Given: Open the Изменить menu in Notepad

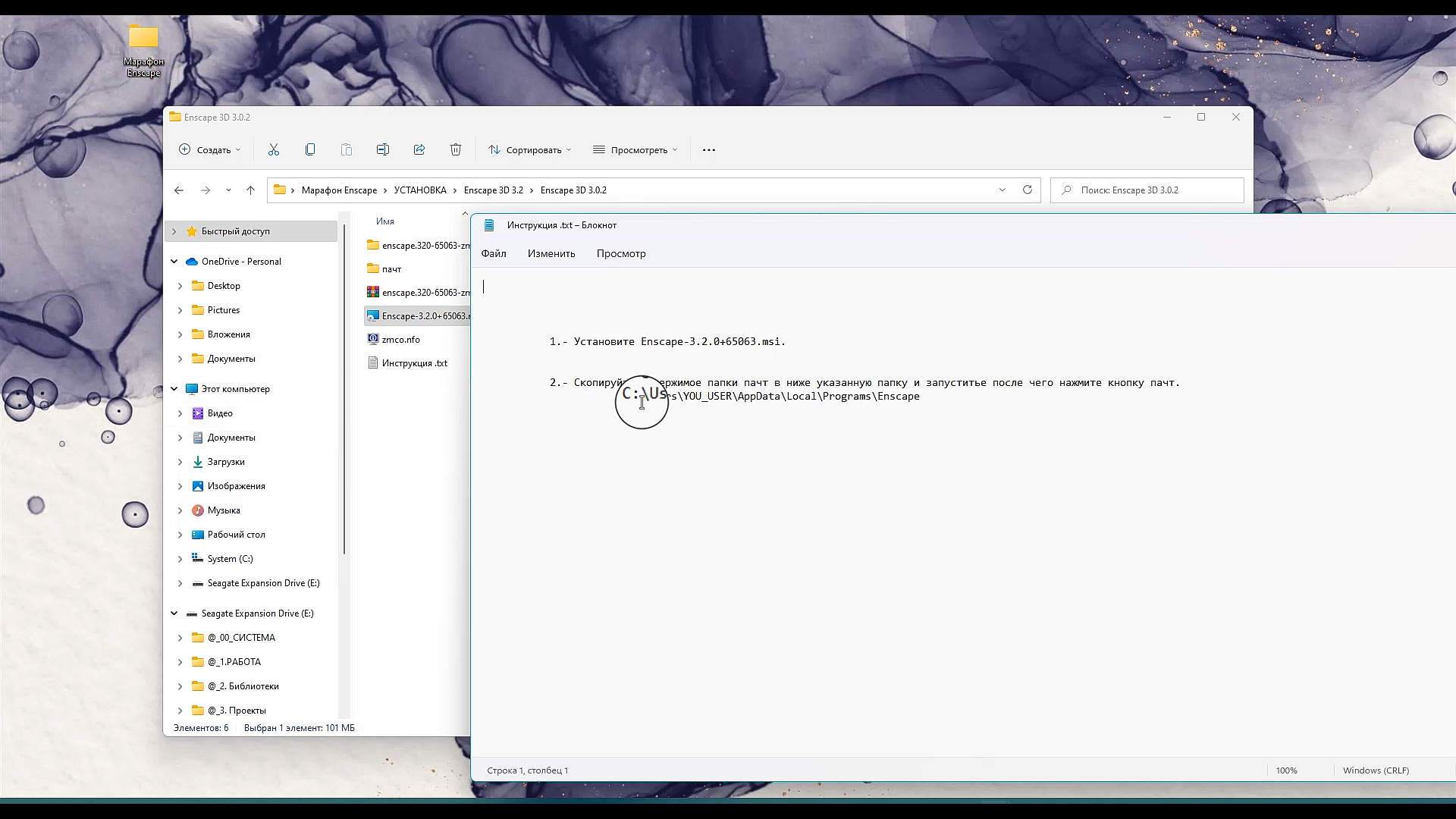Looking at the screenshot, I should (551, 253).
